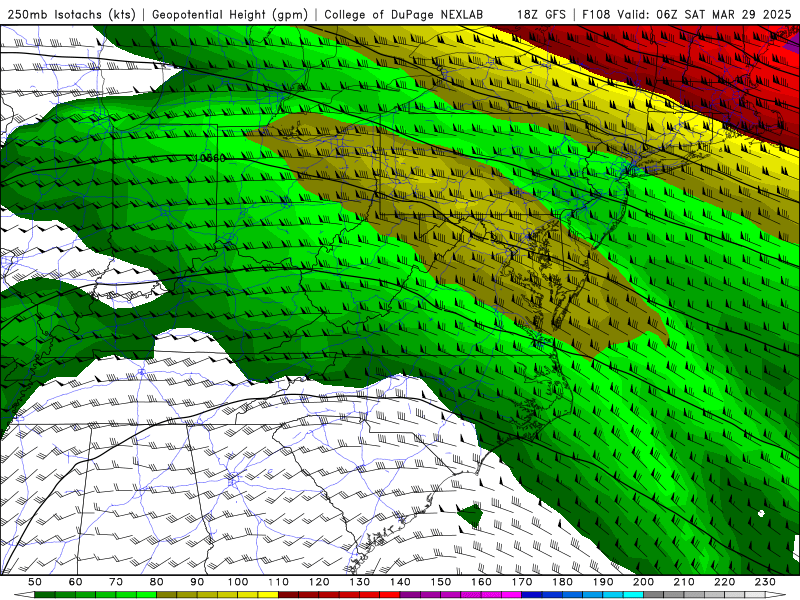This screenshot has width=800, height=600.
Task: Click the '18Z GFS' model run label
Action: (x=541, y=14)
